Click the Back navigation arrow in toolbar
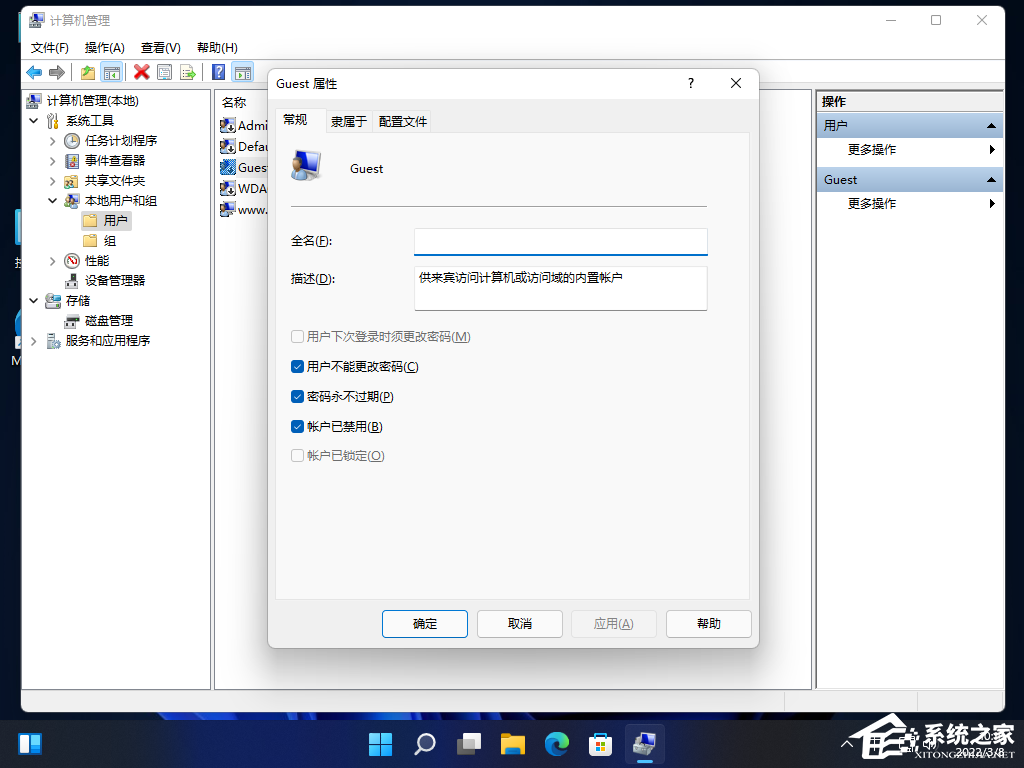 coord(33,72)
